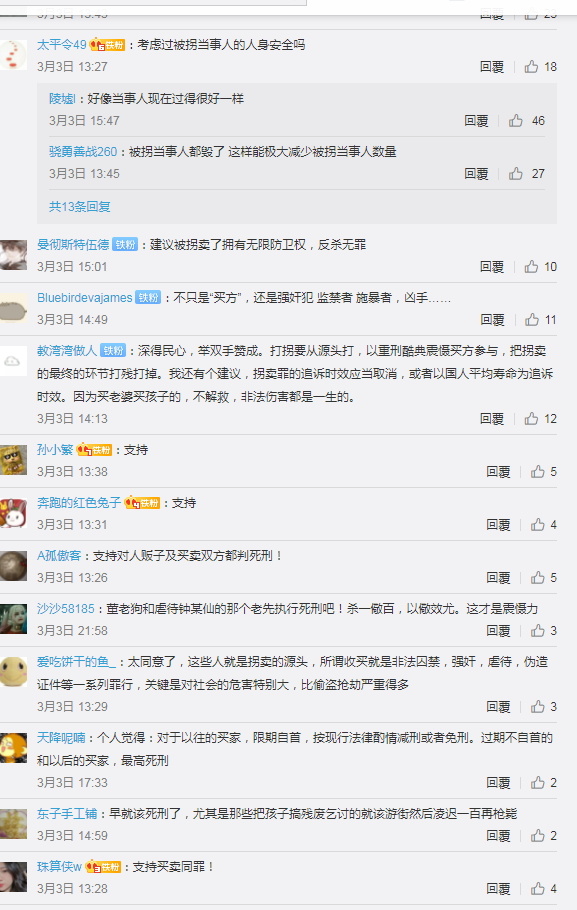
Task: Click 天降呢喃's avatar thumbnail
Action: tap(13, 748)
